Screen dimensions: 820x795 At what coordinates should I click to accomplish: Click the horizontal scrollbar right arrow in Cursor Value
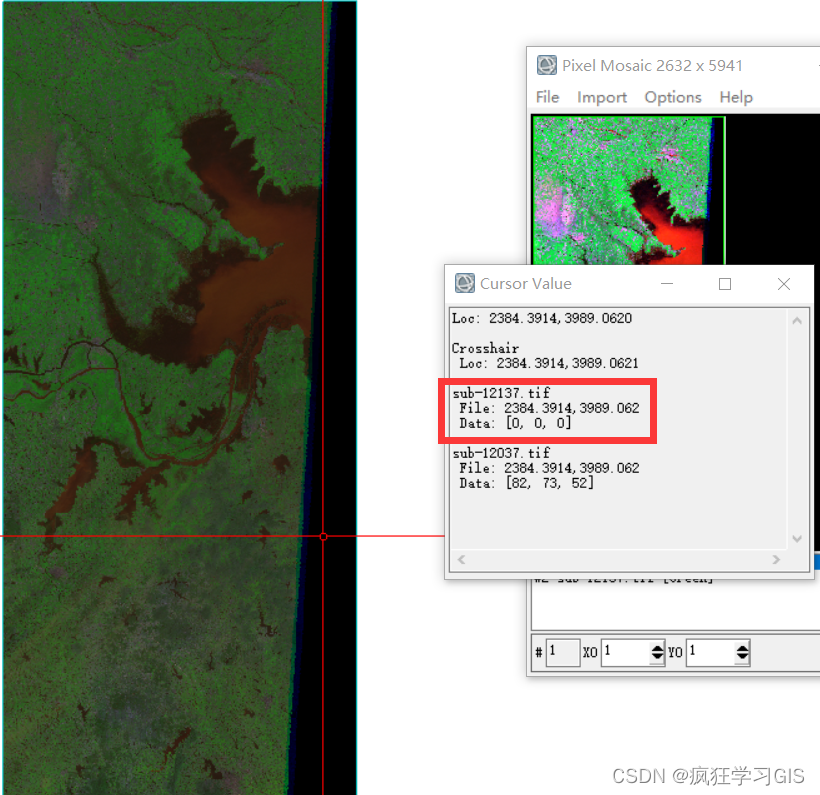click(776, 560)
